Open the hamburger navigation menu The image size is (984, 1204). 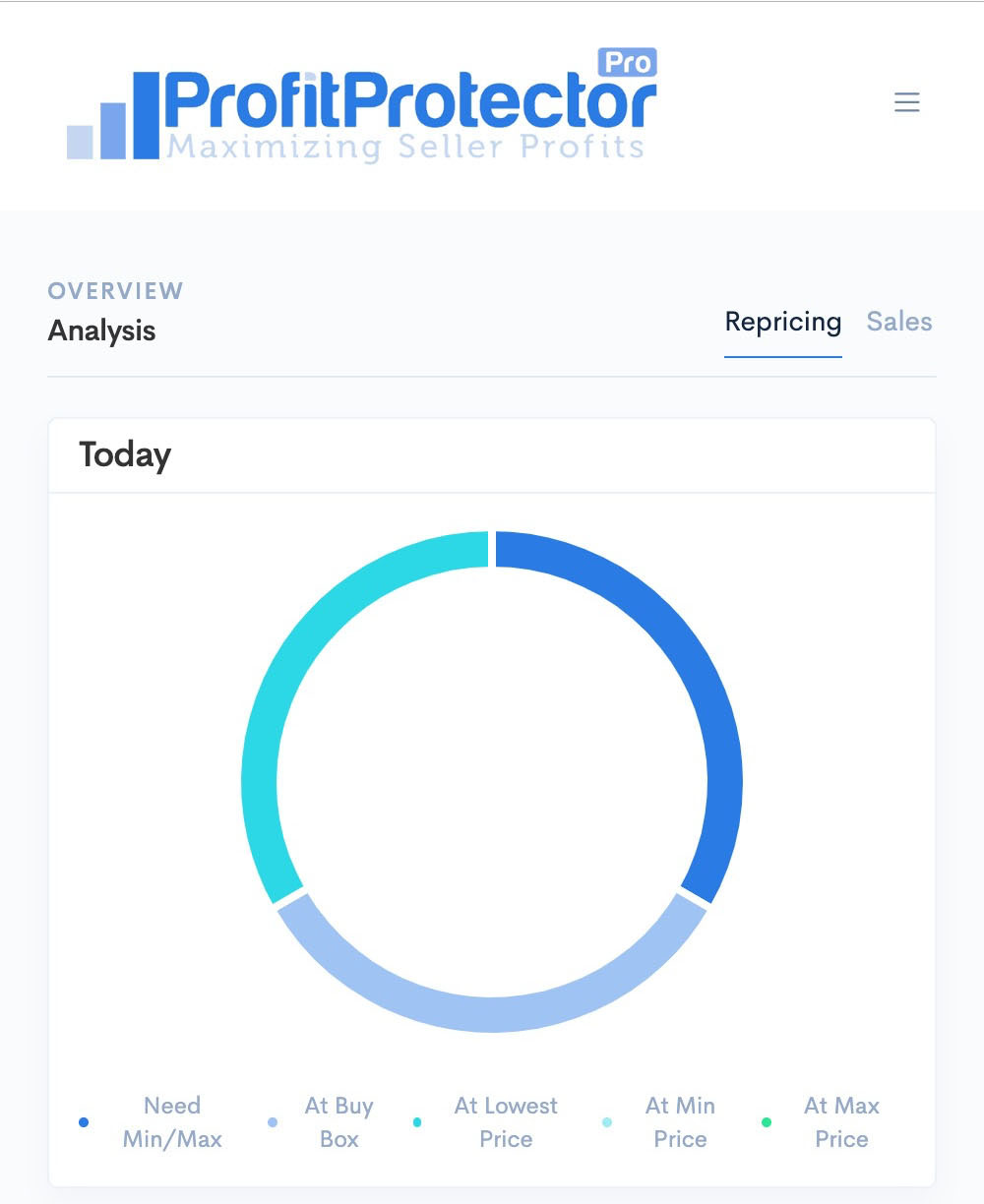tap(906, 101)
